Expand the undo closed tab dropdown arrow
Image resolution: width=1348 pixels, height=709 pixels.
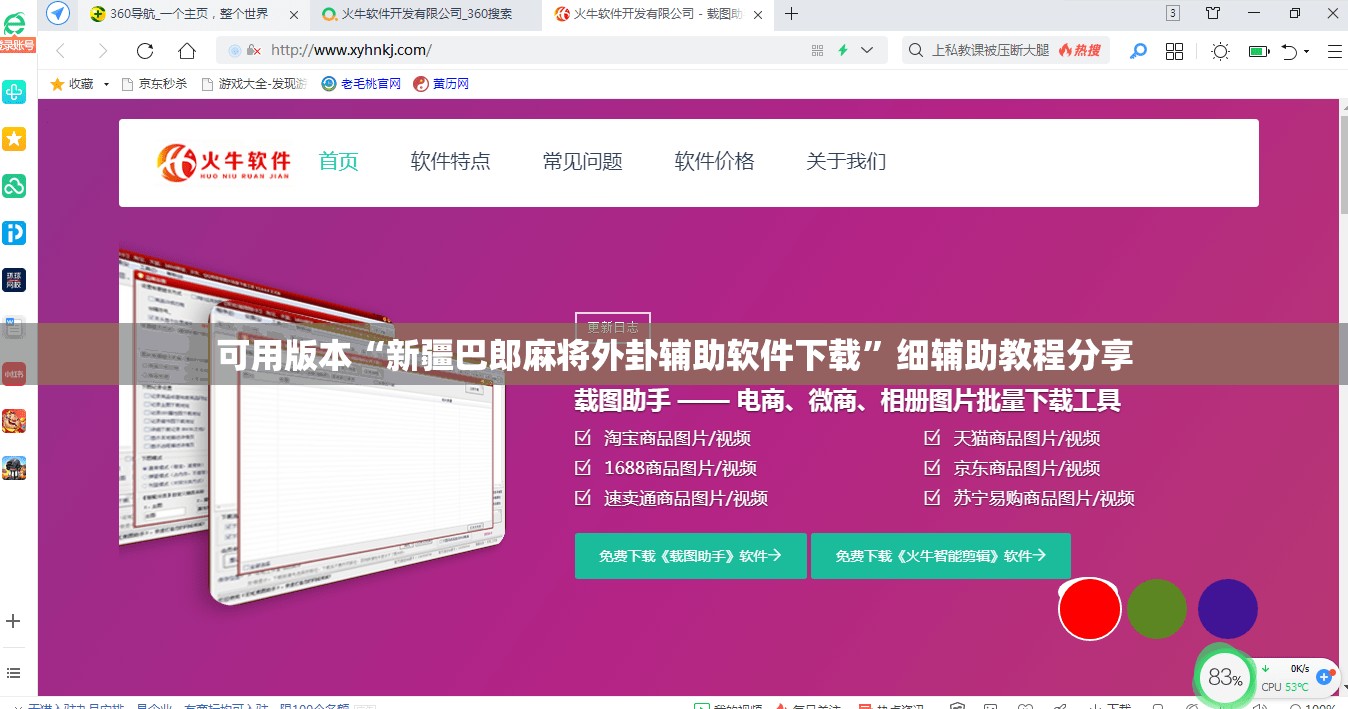tap(1307, 52)
